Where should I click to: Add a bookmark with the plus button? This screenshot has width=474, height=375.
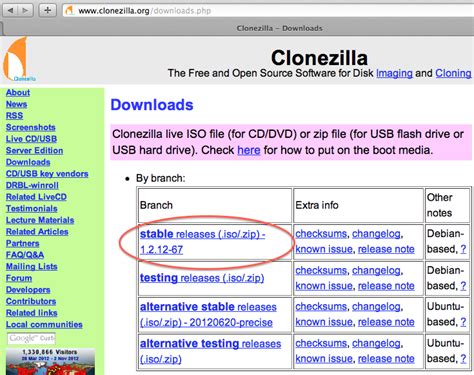pyautogui.click(x=47, y=11)
